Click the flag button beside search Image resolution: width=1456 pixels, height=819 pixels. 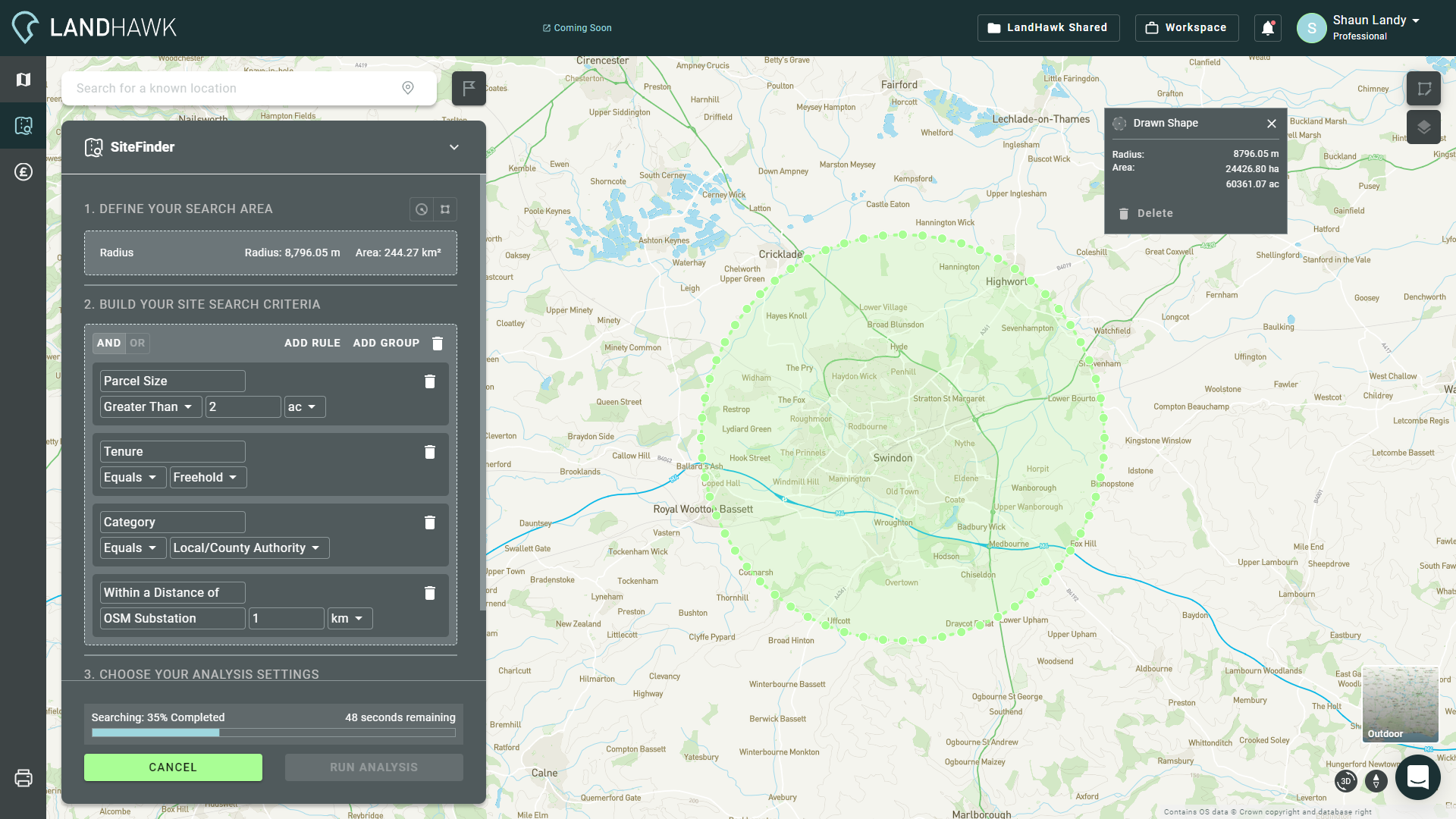pos(469,88)
